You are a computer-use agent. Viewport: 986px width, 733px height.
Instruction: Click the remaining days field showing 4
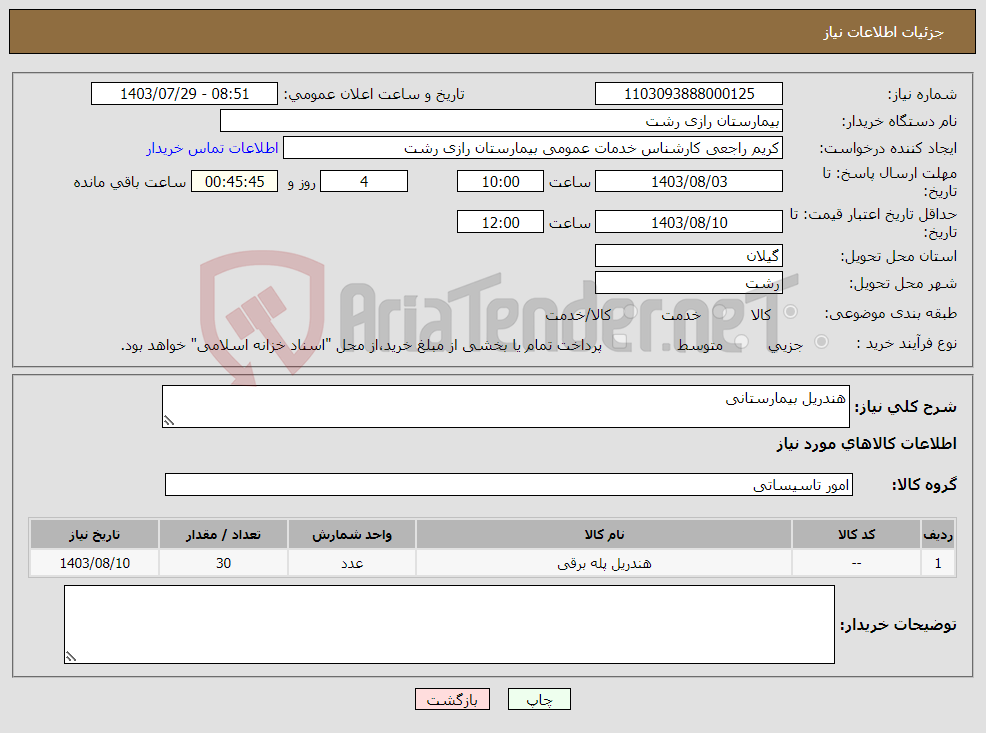[x=364, y=182]
